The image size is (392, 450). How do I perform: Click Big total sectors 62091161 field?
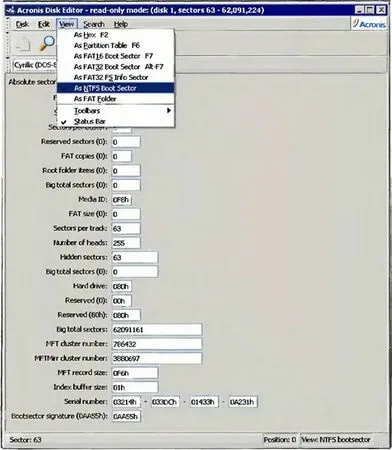tap(157, 330)
